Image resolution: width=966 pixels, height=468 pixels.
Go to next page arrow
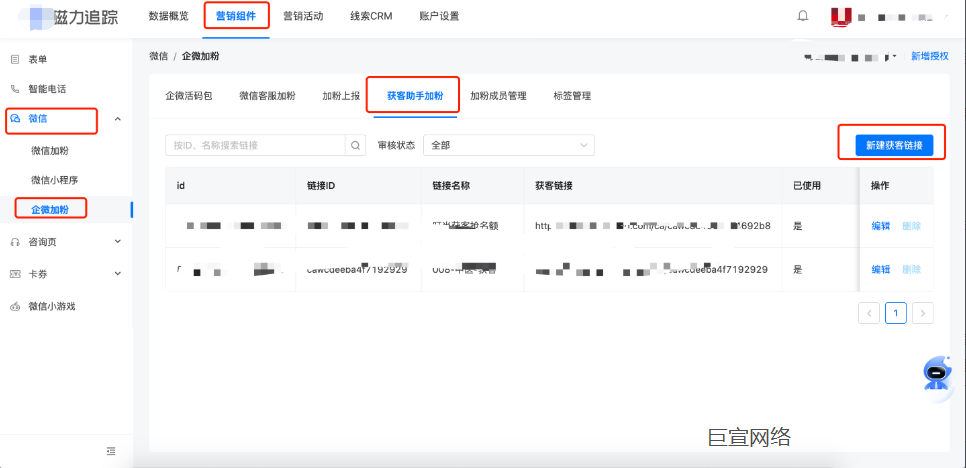click(x=922, y=313)
